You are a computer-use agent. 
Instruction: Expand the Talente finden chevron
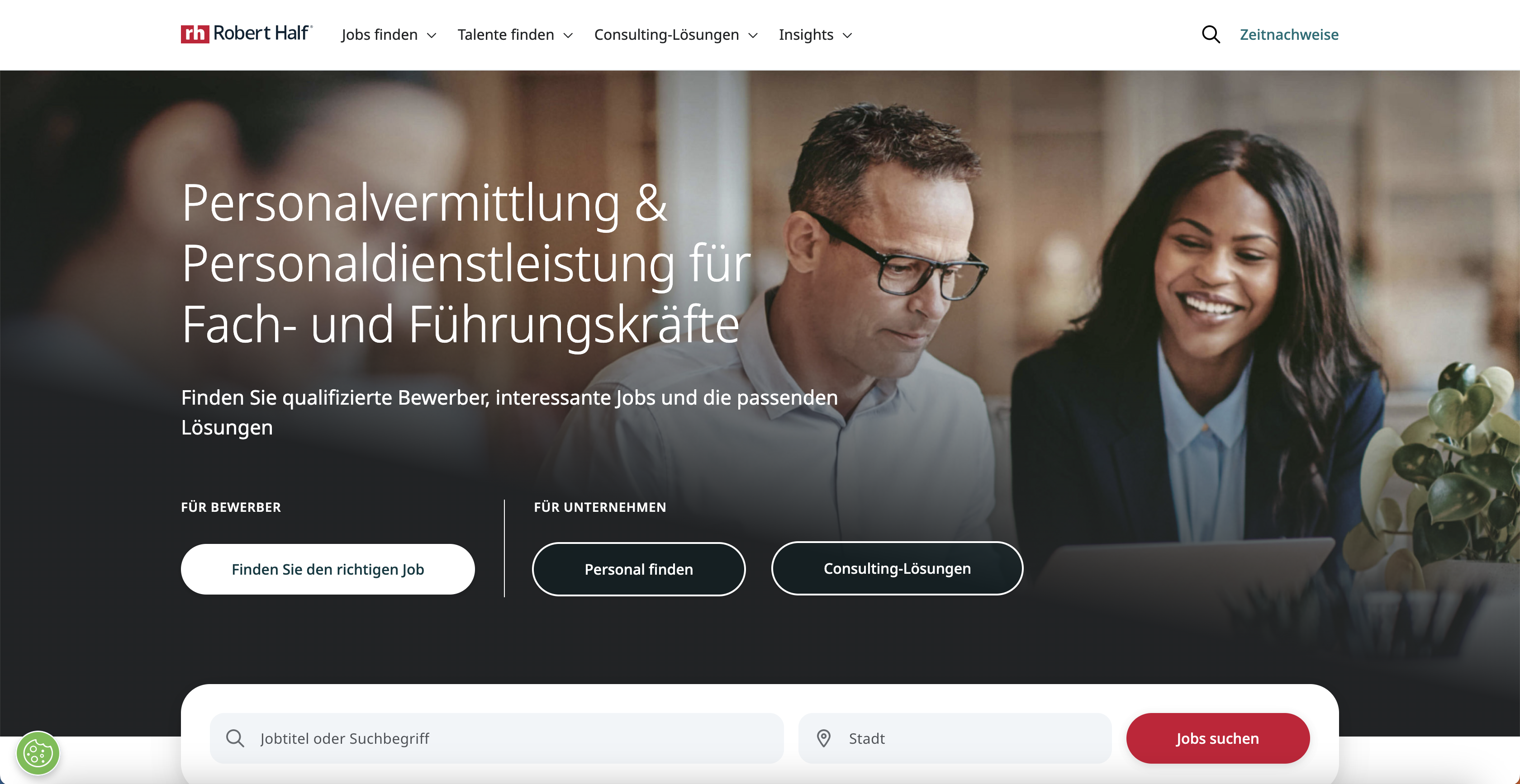click(568, 35)
